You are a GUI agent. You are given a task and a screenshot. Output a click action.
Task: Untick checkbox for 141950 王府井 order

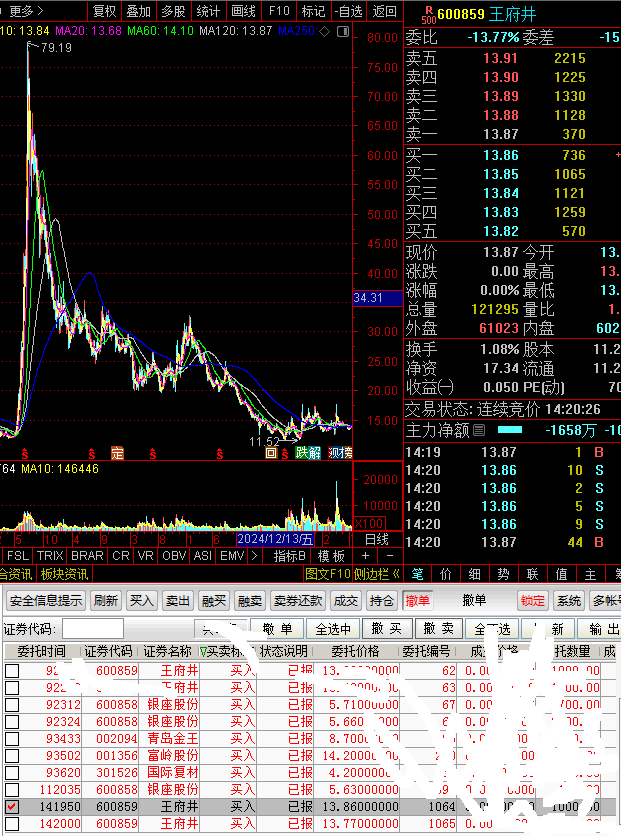click(x=12, y=807)
